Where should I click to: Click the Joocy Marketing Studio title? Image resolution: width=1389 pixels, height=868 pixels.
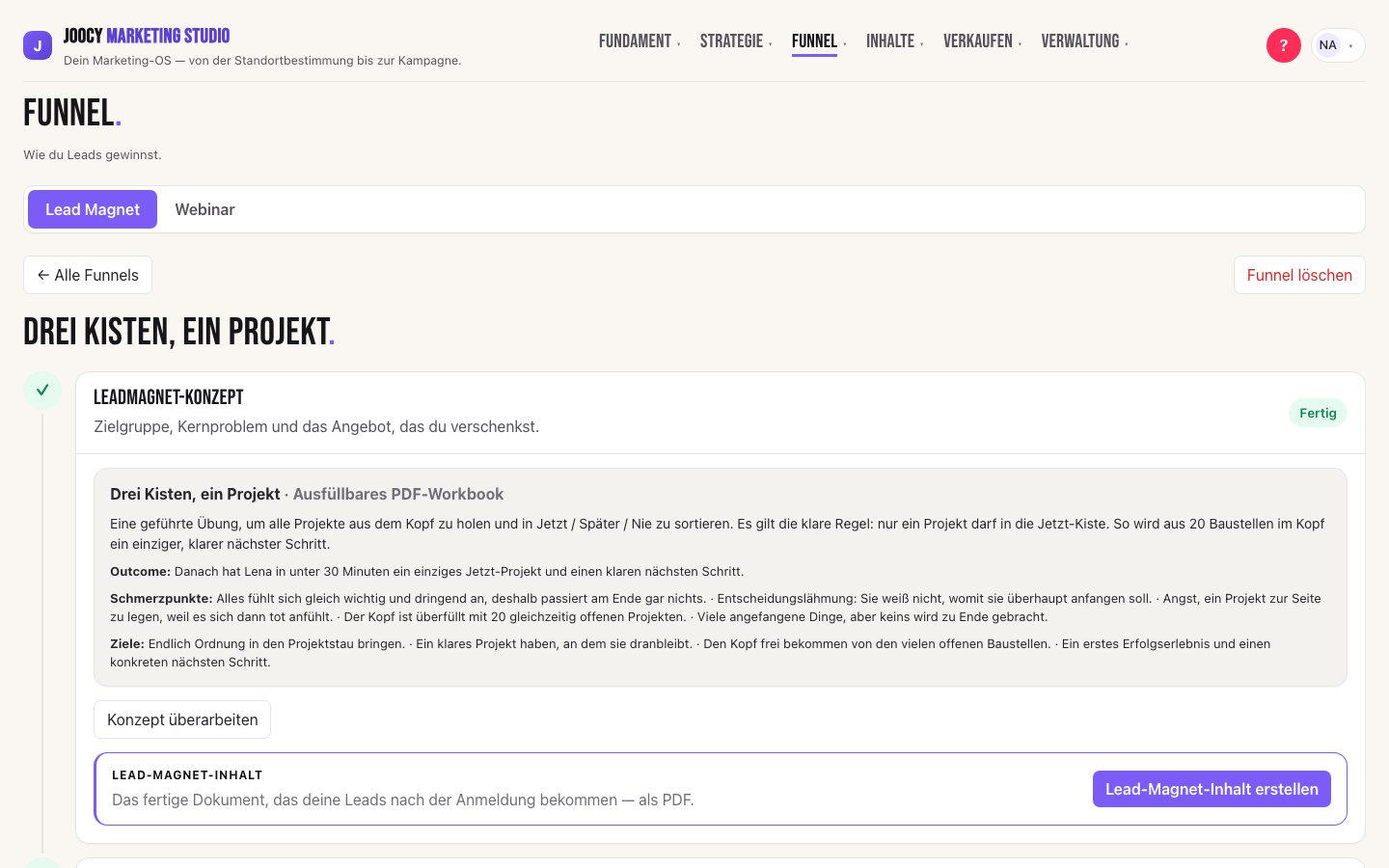click(x=147, y=37)
